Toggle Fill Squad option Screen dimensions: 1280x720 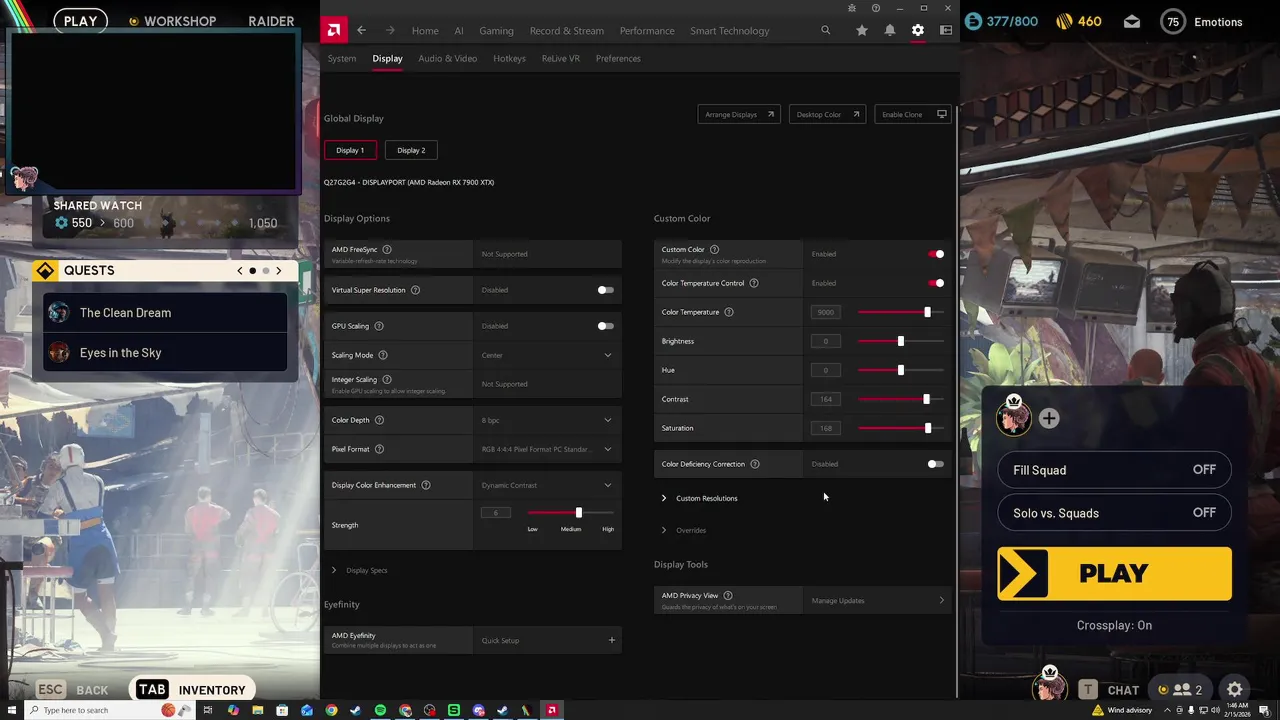(x=1114, y=470)
